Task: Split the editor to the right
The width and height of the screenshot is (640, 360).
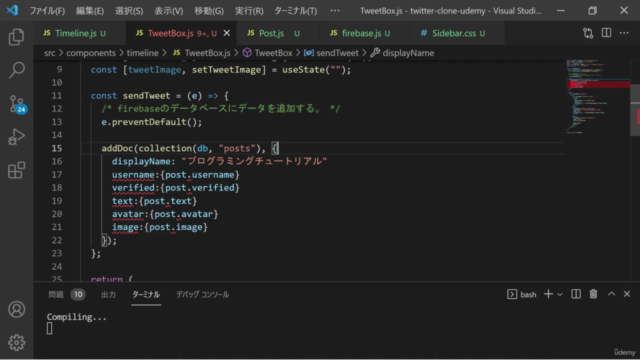Action: pos(606,33)
